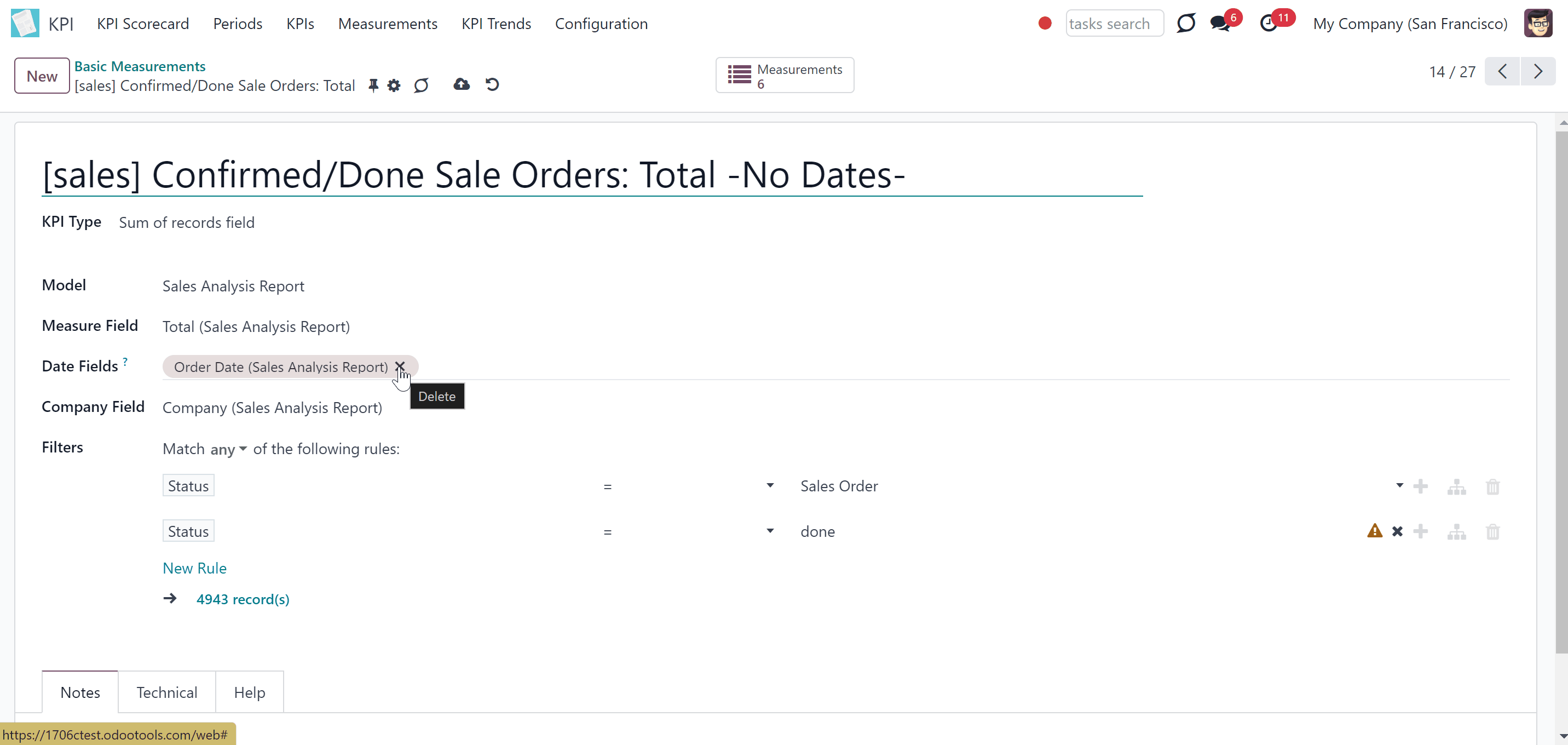Click the discard changes undo icon
This screenshot has height=745, width=1568.
pos(492,84)
